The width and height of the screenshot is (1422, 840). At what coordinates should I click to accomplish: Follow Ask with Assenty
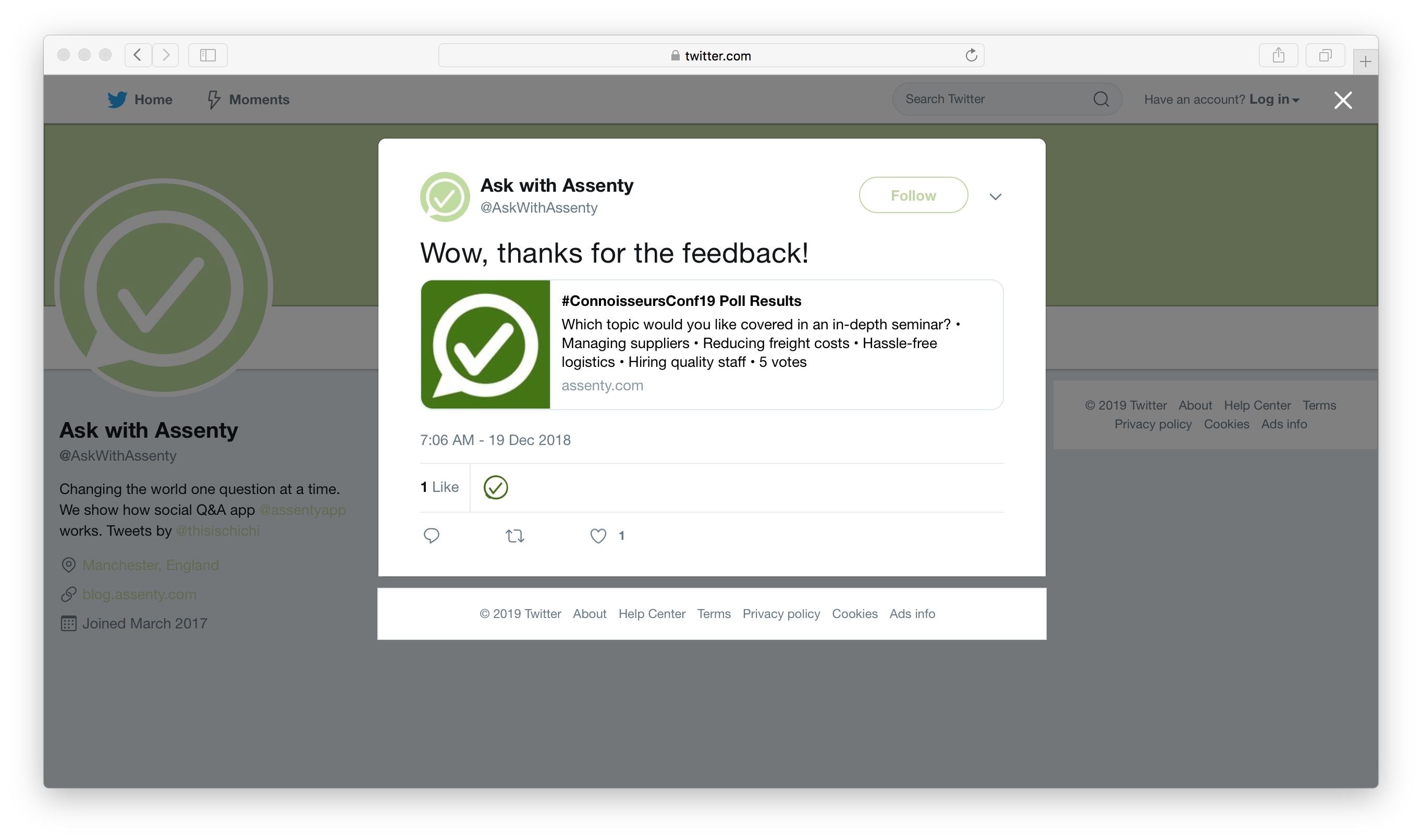(x=913, y=195)
